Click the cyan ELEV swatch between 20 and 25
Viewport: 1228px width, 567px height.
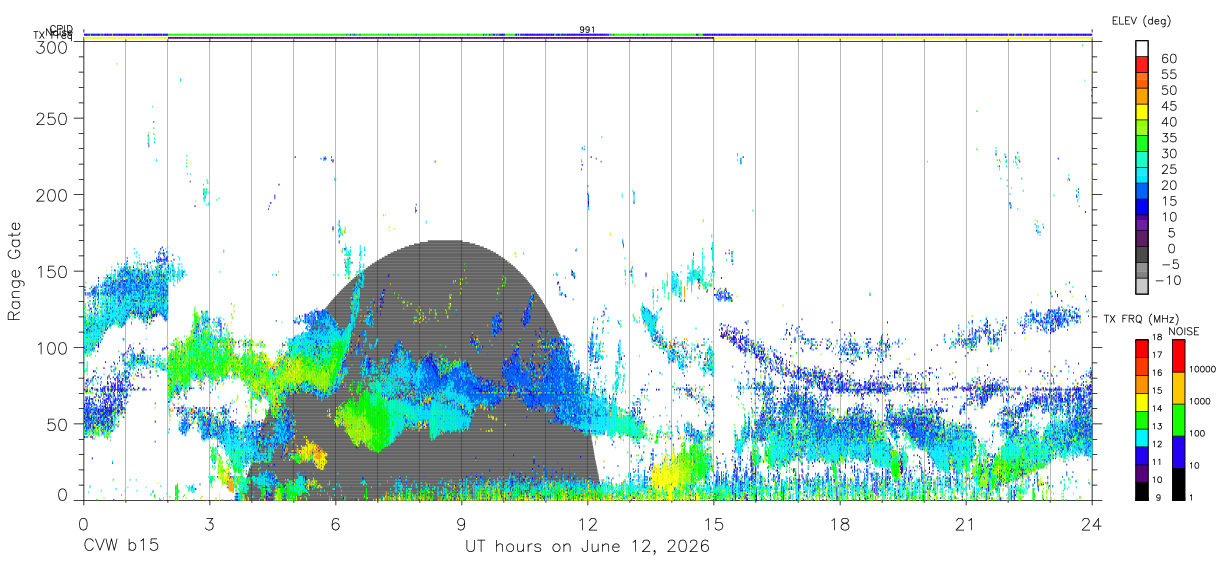pos(1142,177)
